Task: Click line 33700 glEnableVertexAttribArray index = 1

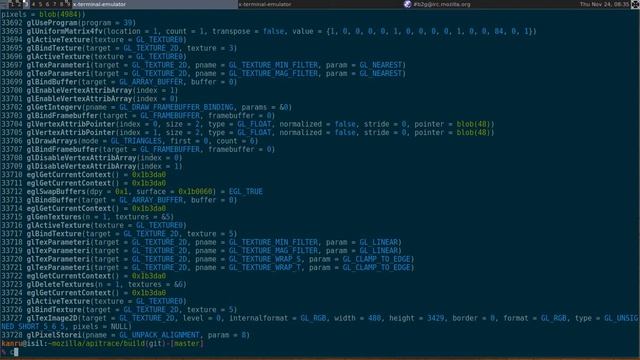Action: pyautogui.click(x=89, y=91)
